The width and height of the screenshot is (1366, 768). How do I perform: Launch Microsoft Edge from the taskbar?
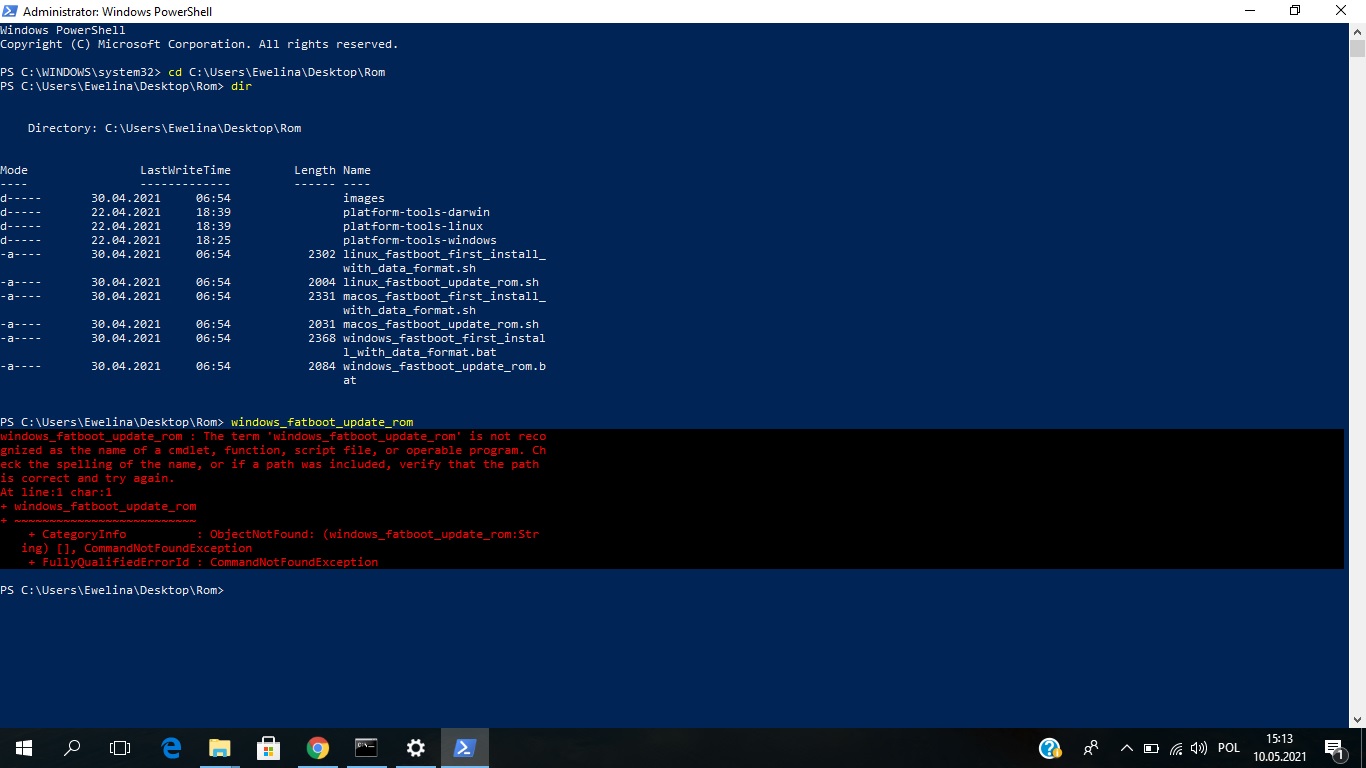[171, 748]
